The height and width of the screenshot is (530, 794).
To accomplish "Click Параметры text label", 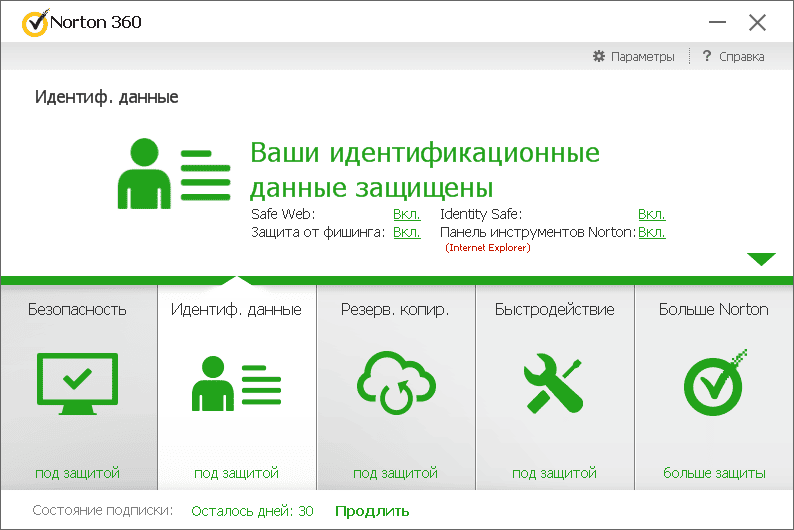I will (643, 57).
